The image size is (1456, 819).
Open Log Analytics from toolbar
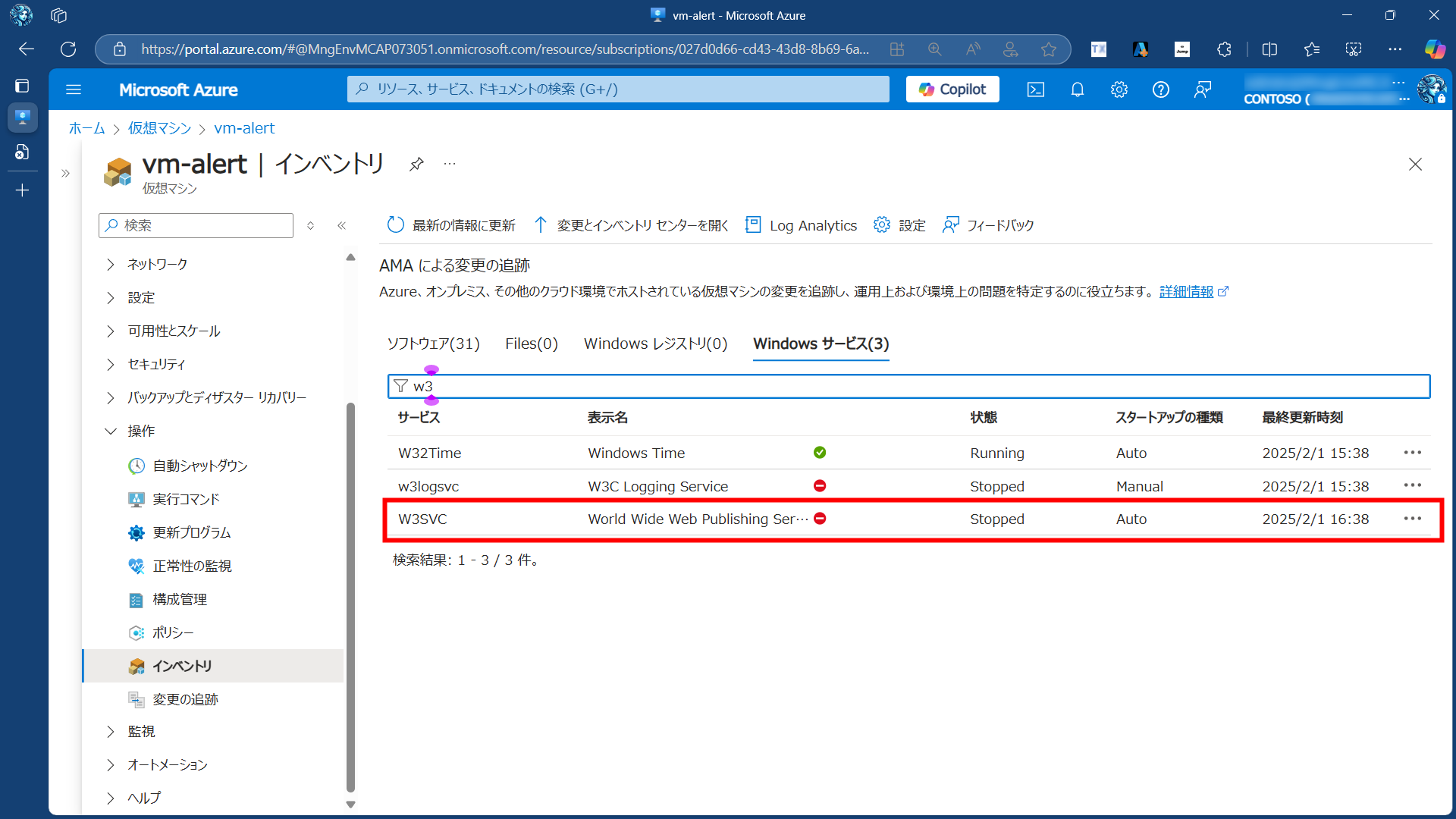[x=802, y=225]
